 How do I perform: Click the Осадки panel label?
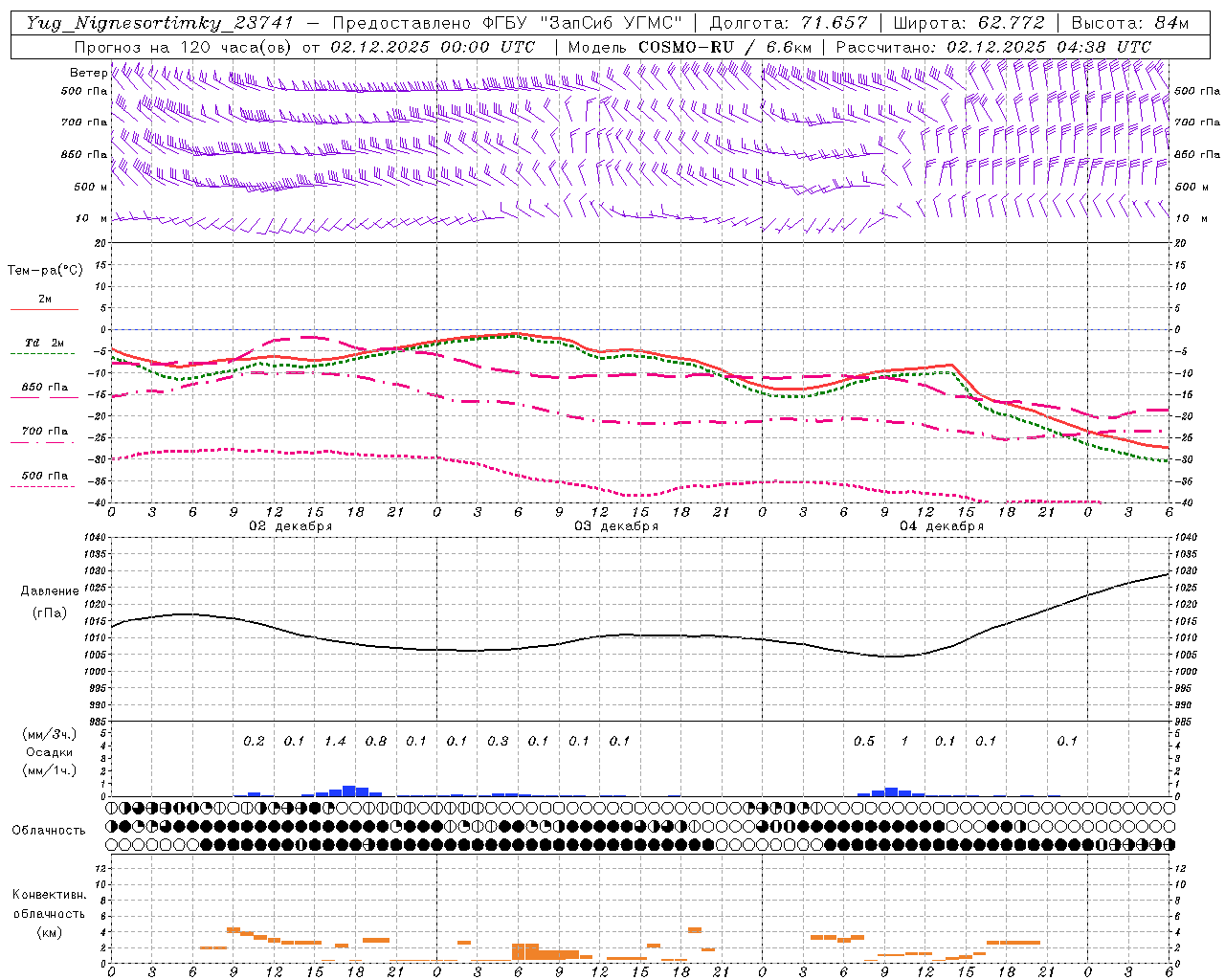(x=50, y=752)
